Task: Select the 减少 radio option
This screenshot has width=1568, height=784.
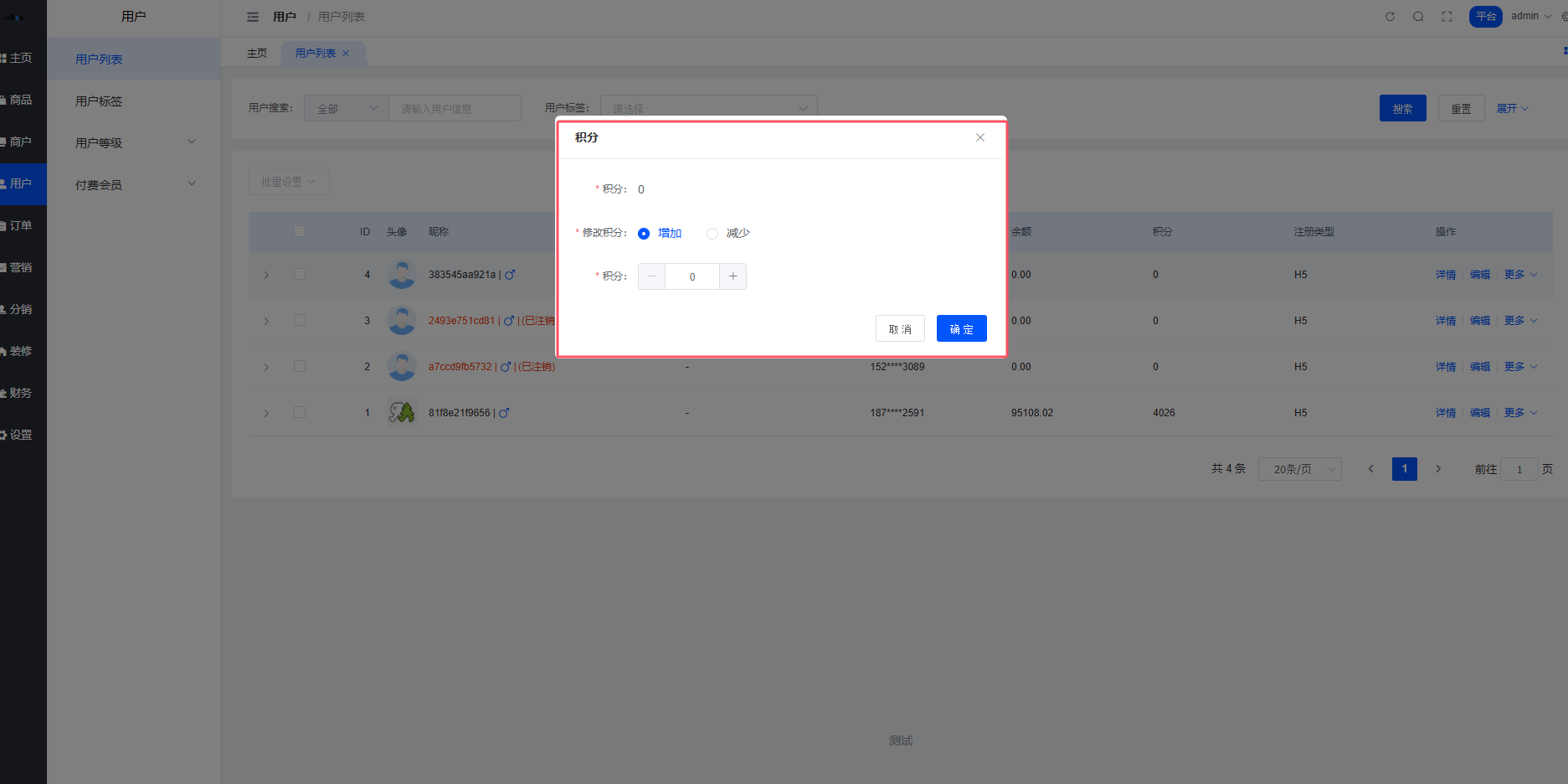Action: pyautogui.click(x=712, y=234)
